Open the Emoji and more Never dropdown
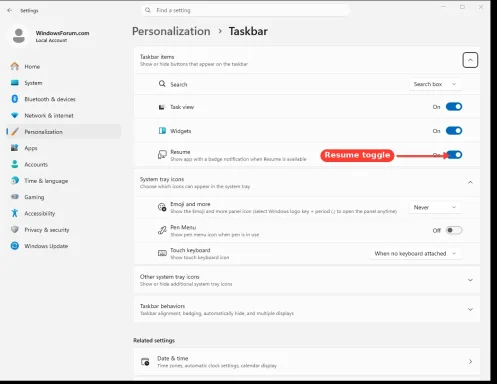Viewport: 497px width, 384px height. [435, 207]
